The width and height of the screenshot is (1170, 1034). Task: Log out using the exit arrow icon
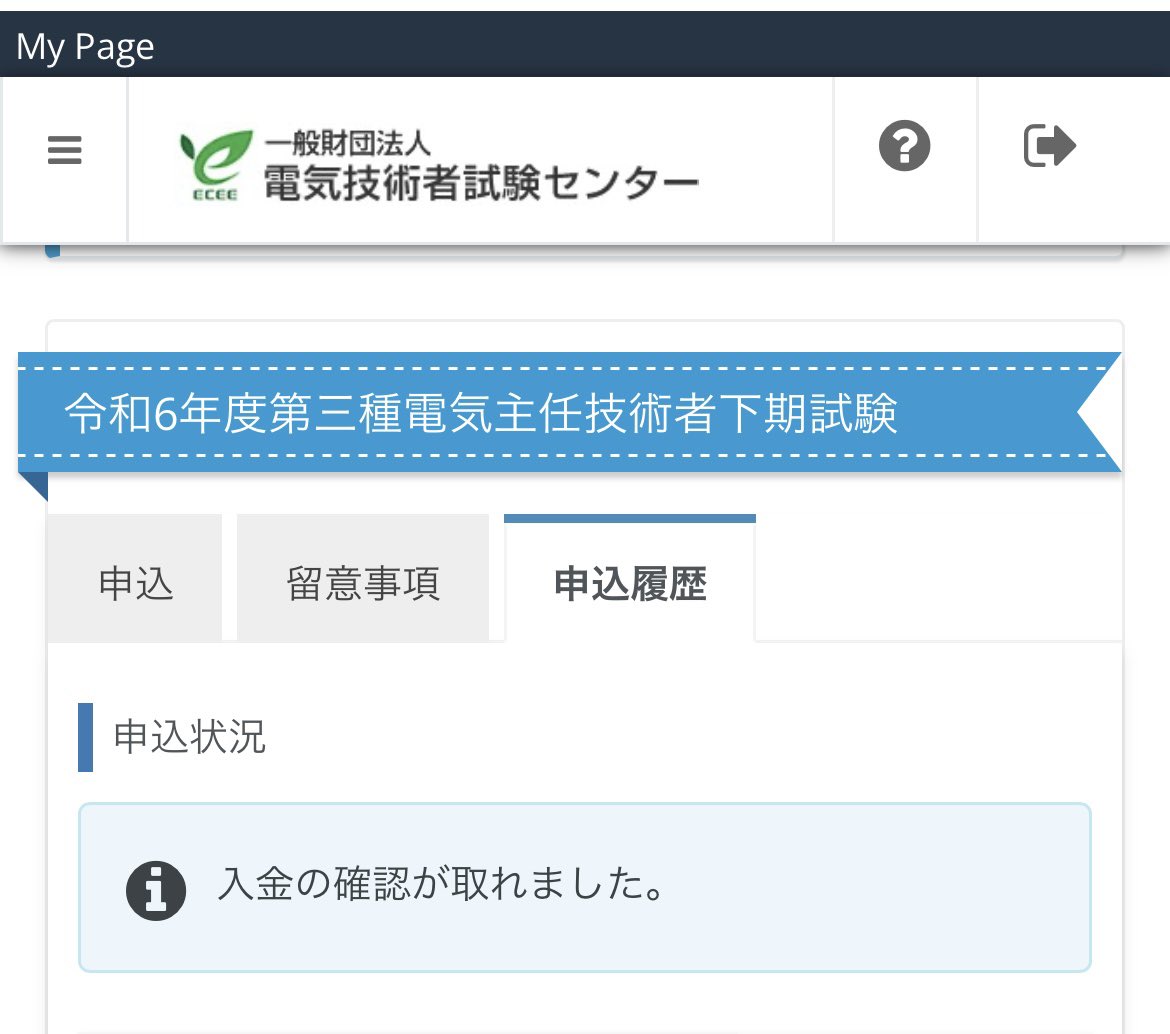click(1049, 146)
